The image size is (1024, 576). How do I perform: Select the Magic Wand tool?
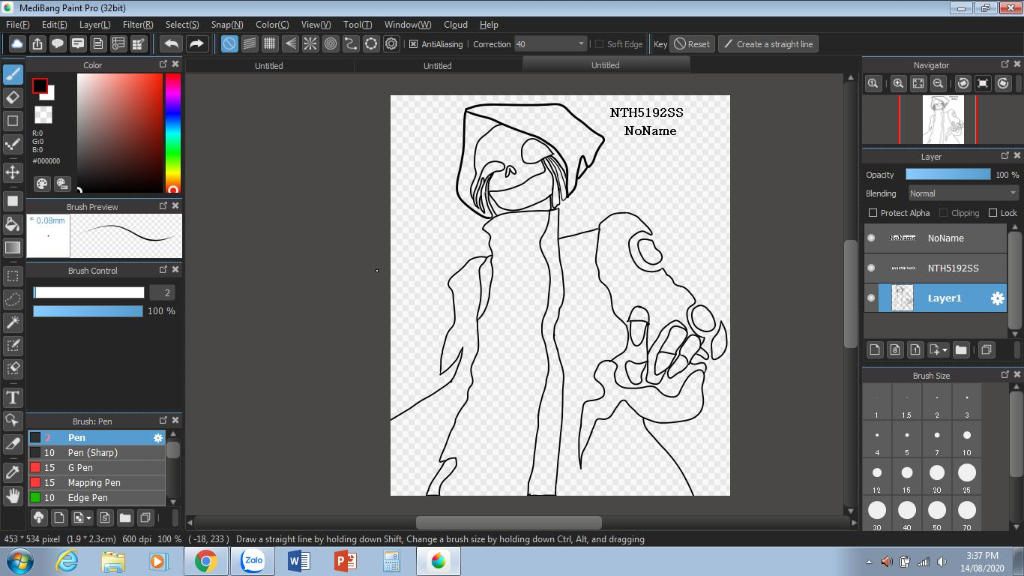[13, 323]
